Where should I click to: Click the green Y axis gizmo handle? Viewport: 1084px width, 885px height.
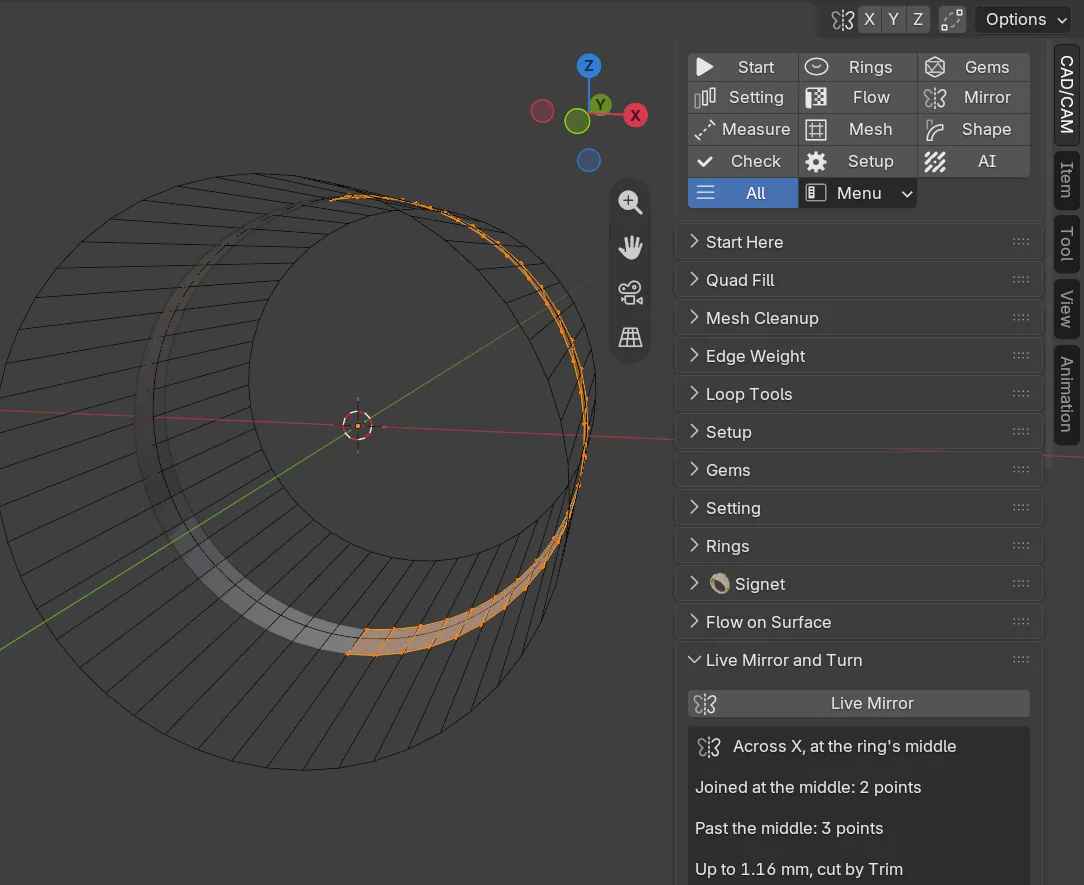[x=601, y=104]
